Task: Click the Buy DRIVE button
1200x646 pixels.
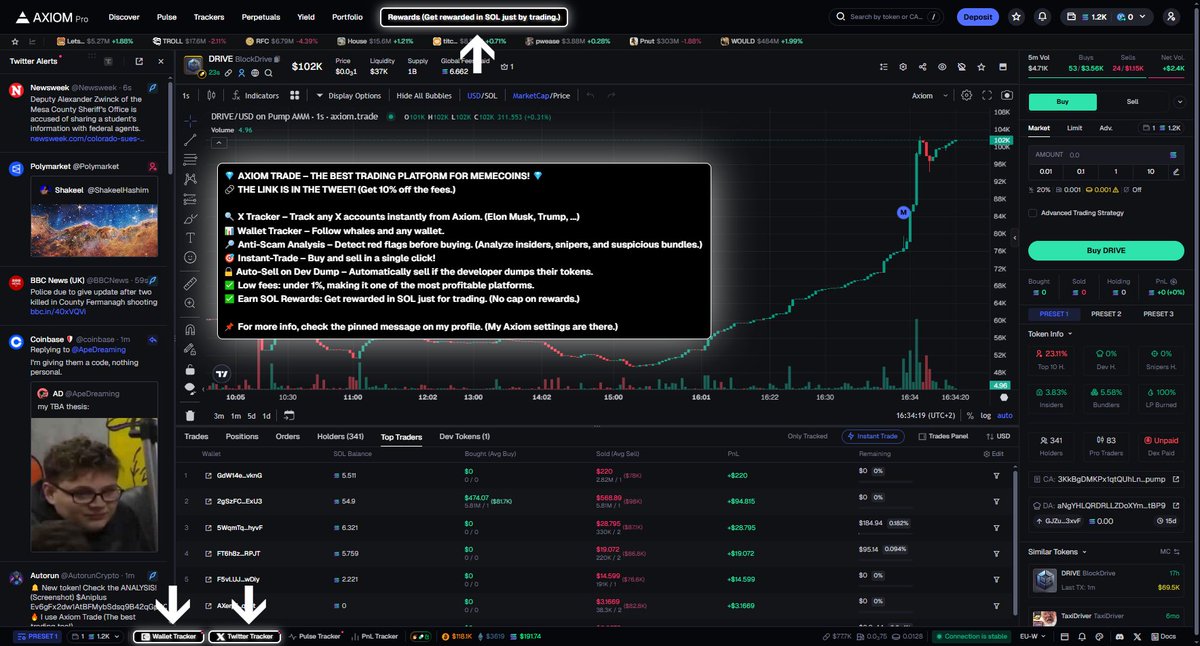Action: coord(1106,250)
